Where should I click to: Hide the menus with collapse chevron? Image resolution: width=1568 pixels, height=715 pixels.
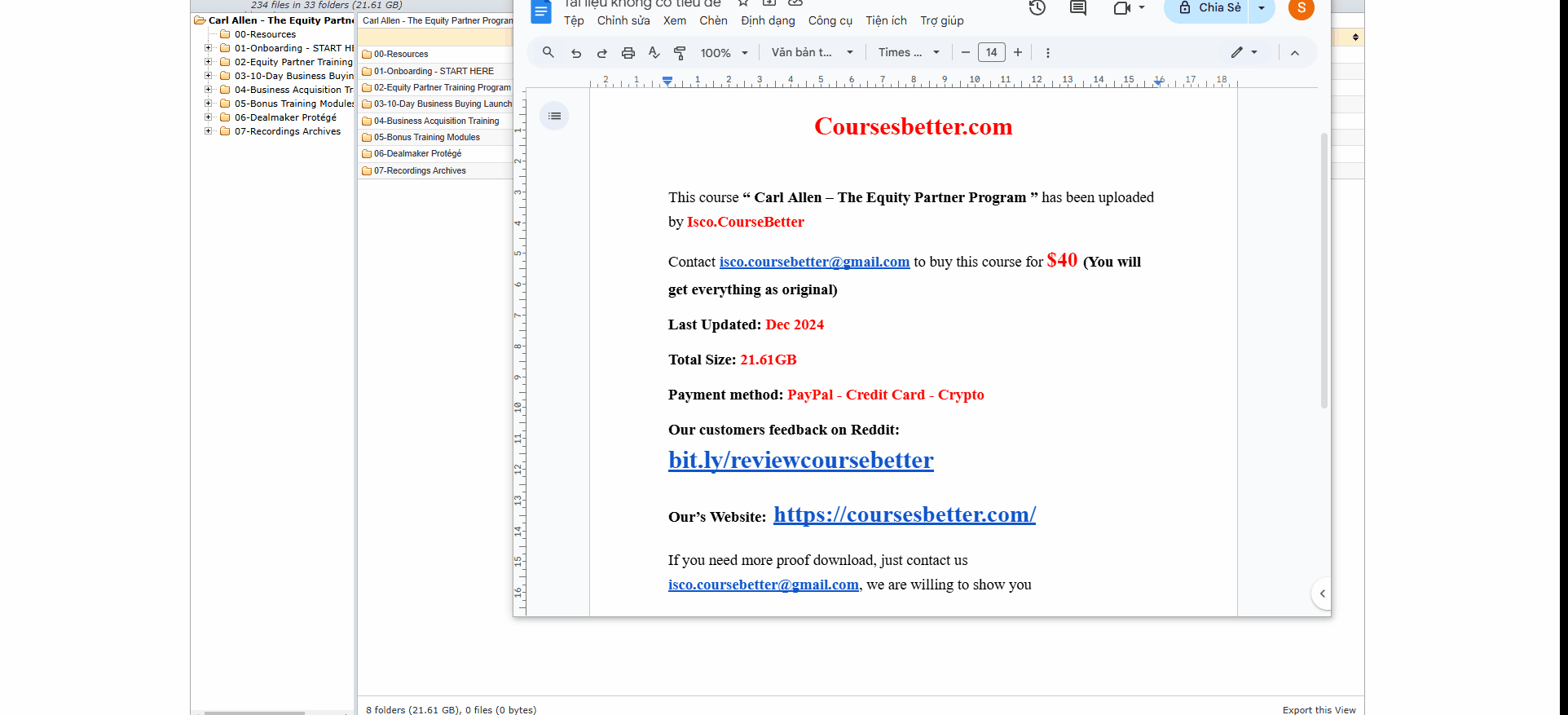1295,53
